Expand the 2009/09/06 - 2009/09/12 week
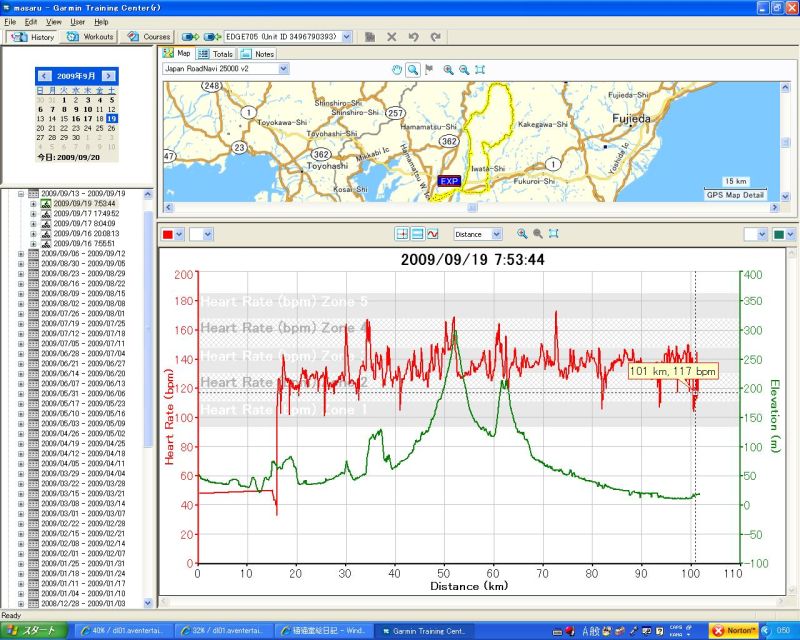This screenshot has height=640, width=800. click(21, 254)
